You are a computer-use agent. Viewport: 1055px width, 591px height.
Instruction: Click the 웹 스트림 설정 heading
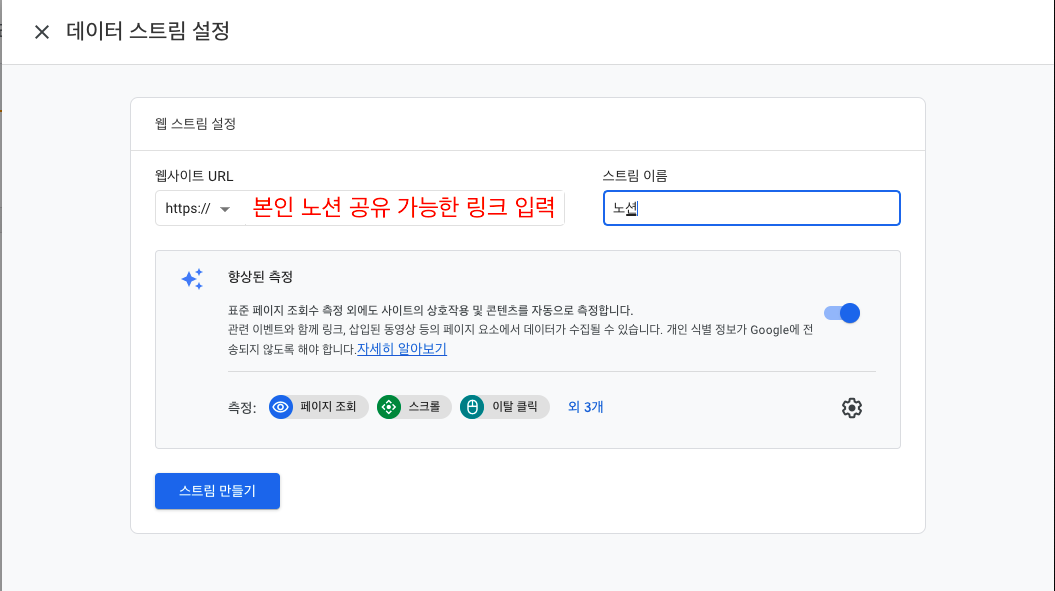pos(195,124)
